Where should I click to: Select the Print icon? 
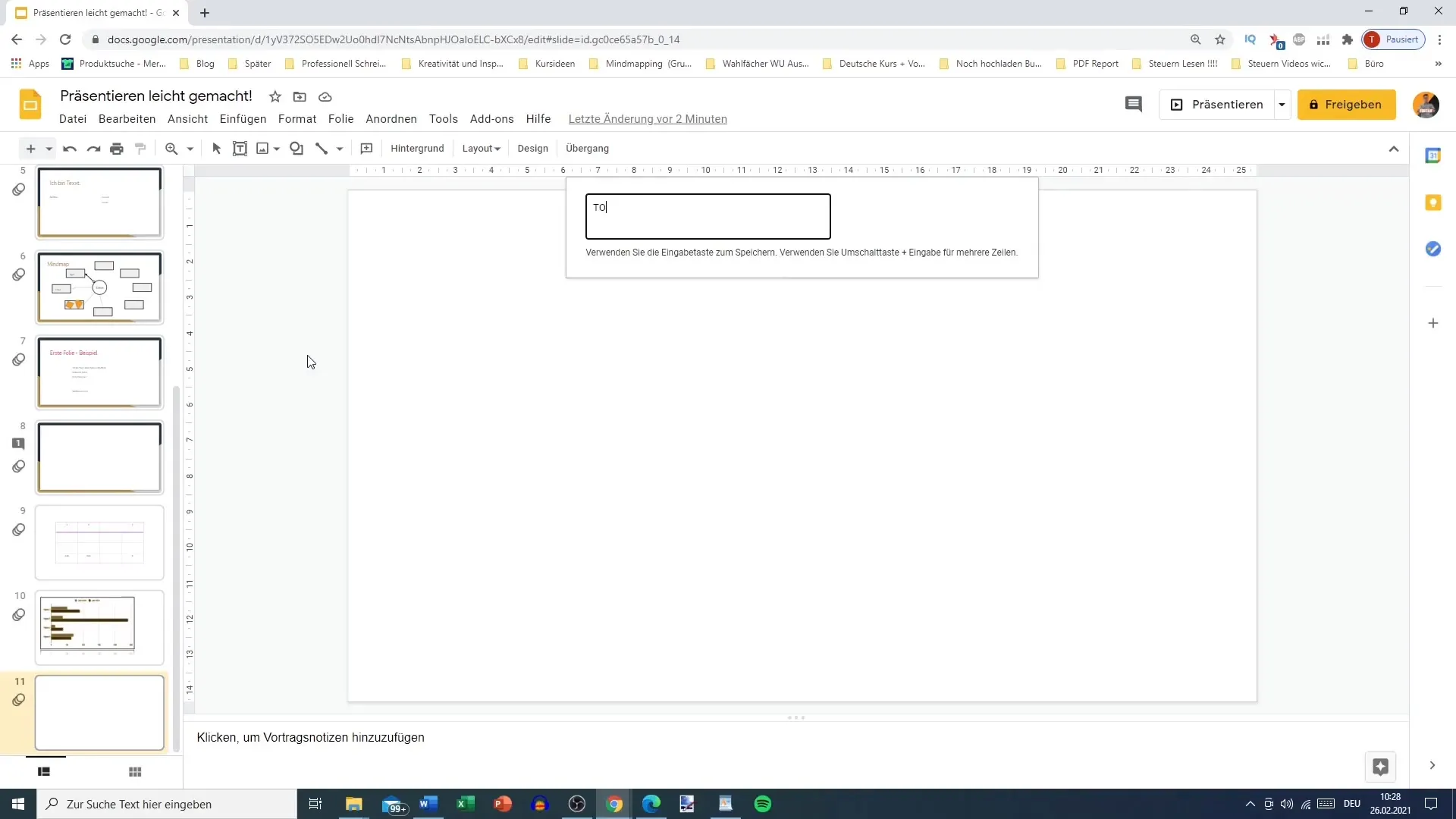[x=117, y=148]
